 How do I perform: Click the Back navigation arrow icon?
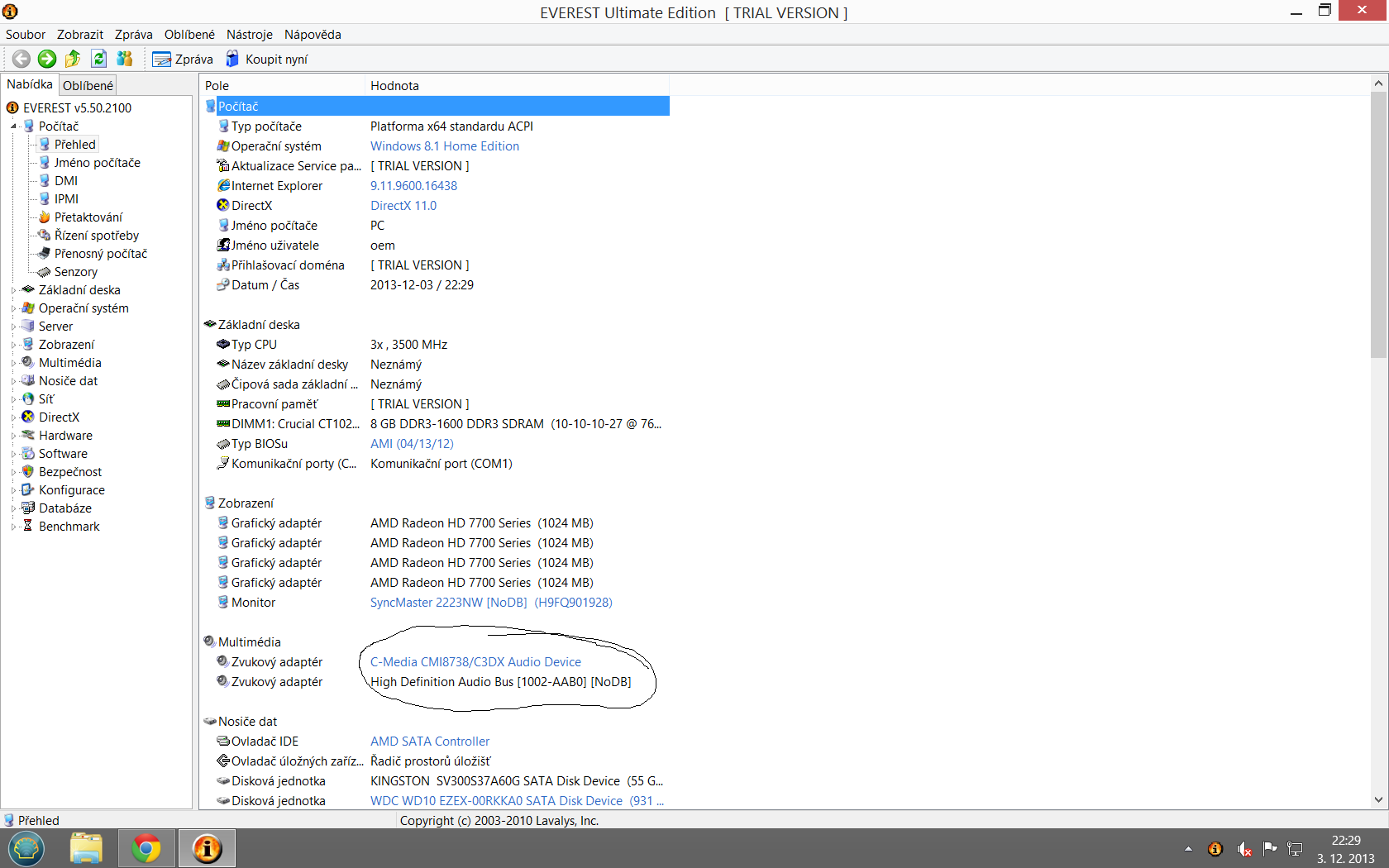click(21, 59)
